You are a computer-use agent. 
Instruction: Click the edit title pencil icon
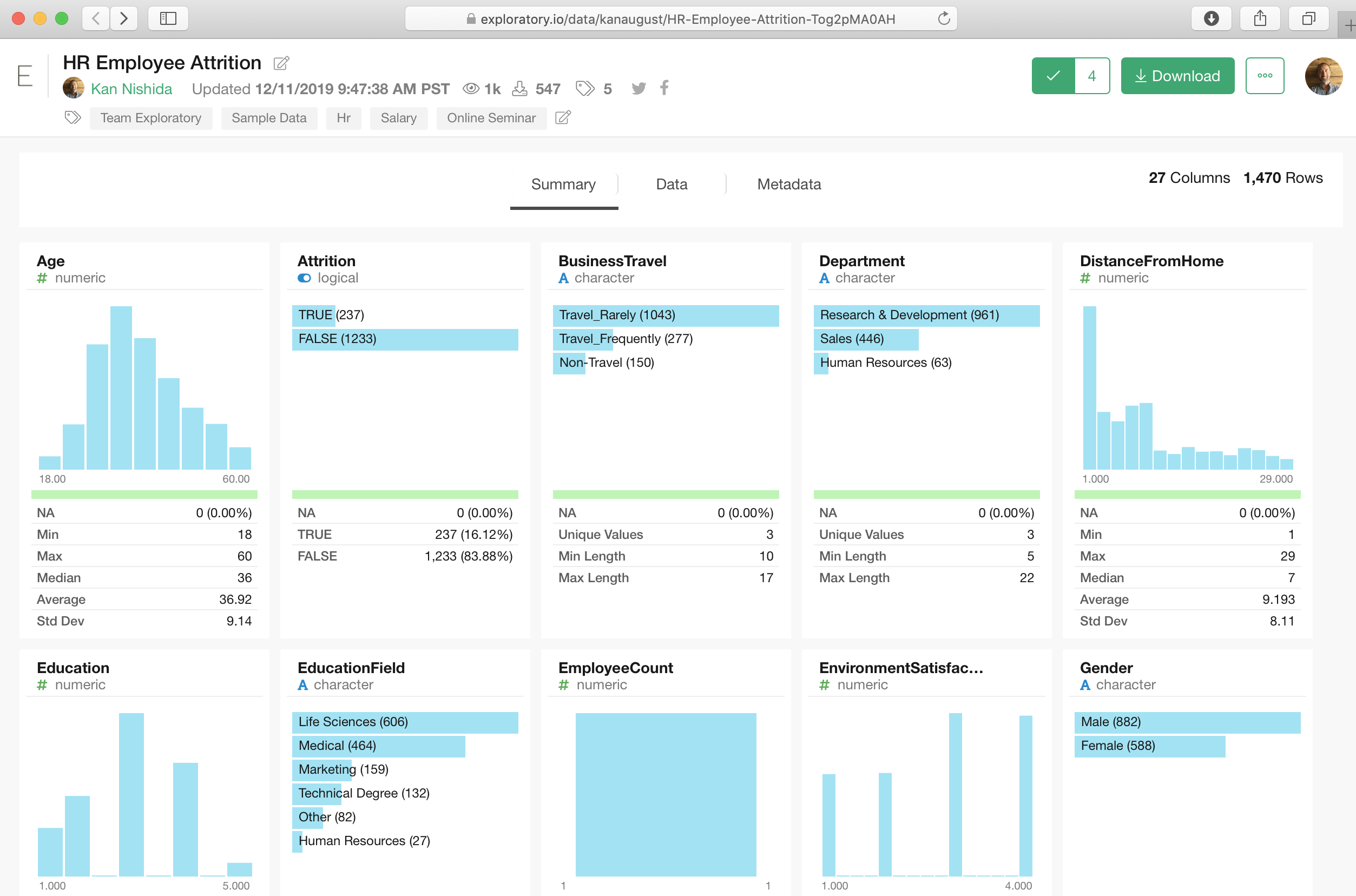[281, 63]
